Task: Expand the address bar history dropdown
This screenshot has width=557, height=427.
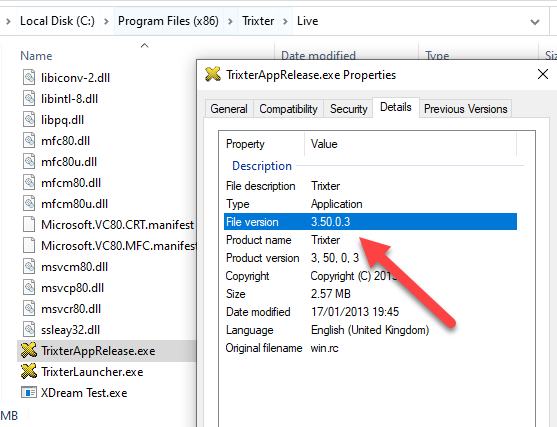Action: (x=535, y=22)
